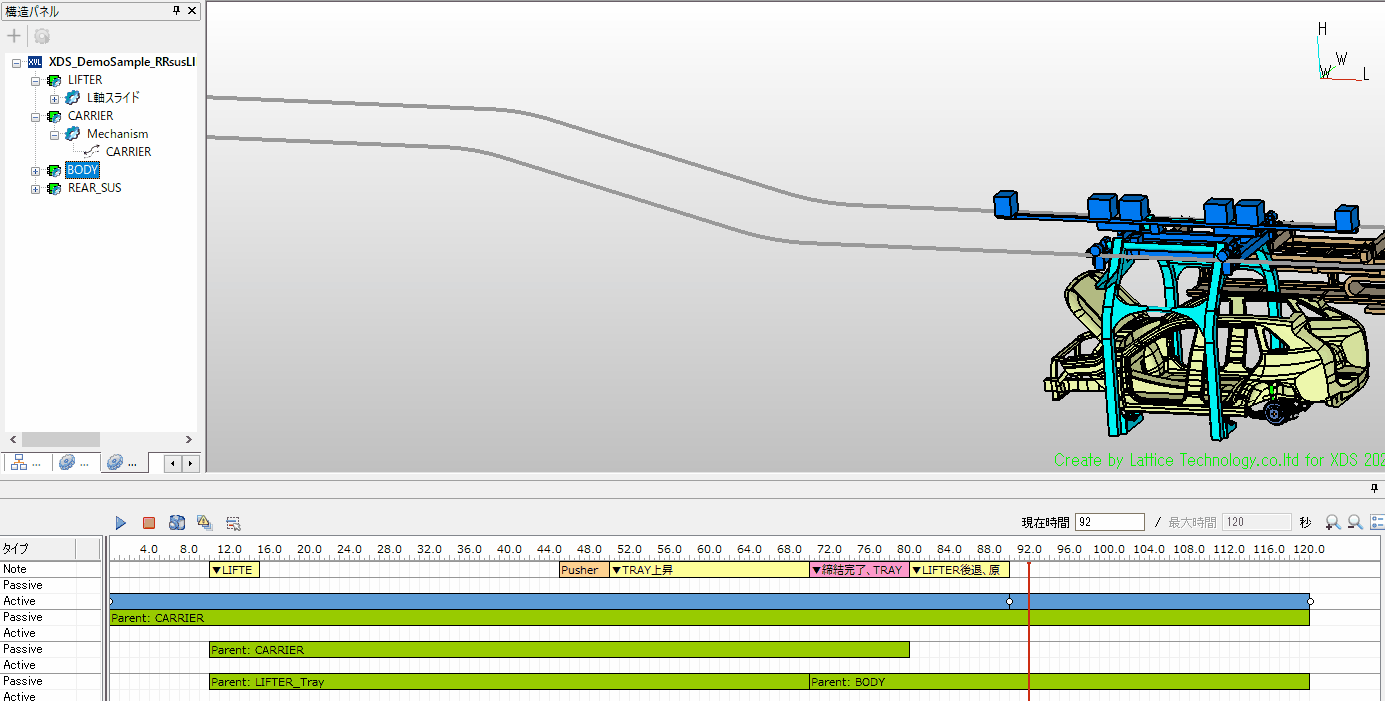Viewport: 1385px width, 701px height.
Task: Expand the REAR_SUS tree node
Action: pos(36,188)
